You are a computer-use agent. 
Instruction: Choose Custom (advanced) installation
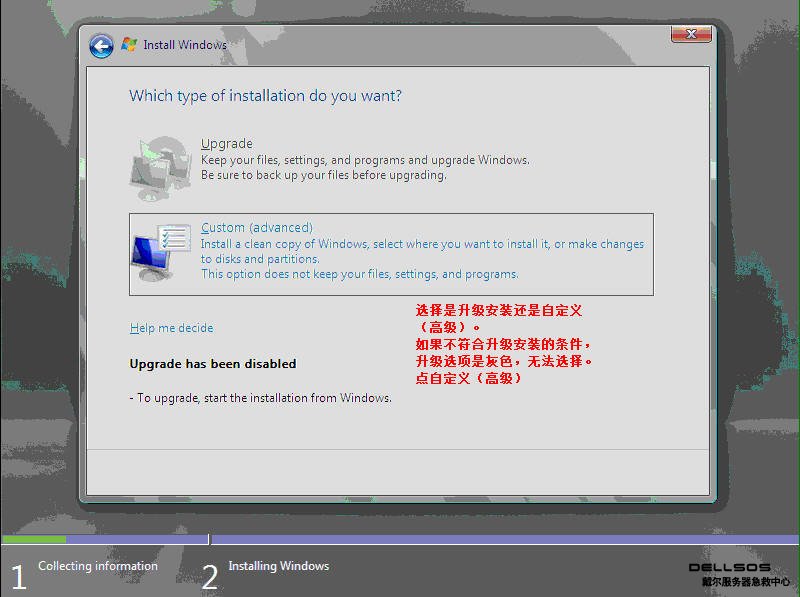pos(391,254)
